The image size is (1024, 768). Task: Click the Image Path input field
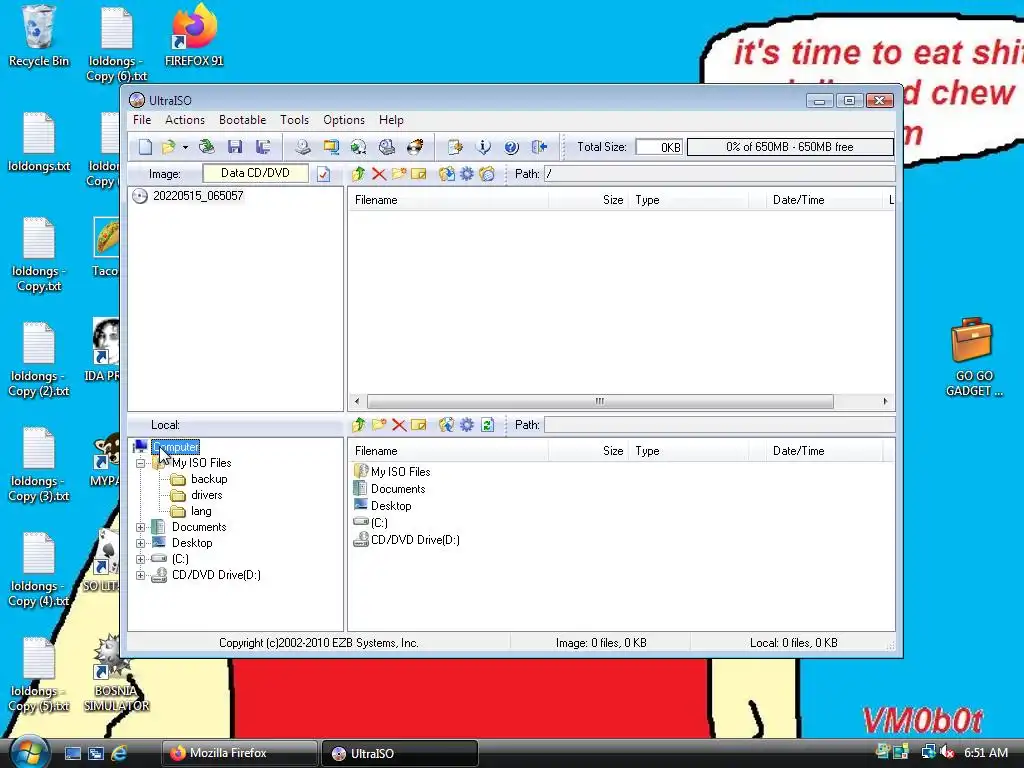pyautogui.click(x=719, y=174)
